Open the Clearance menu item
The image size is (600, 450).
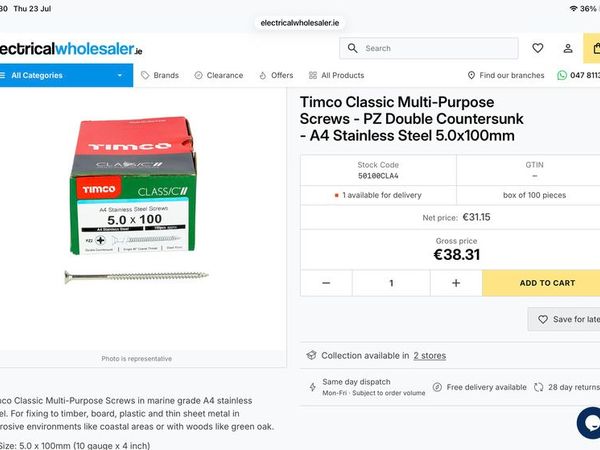click(219, 75)
